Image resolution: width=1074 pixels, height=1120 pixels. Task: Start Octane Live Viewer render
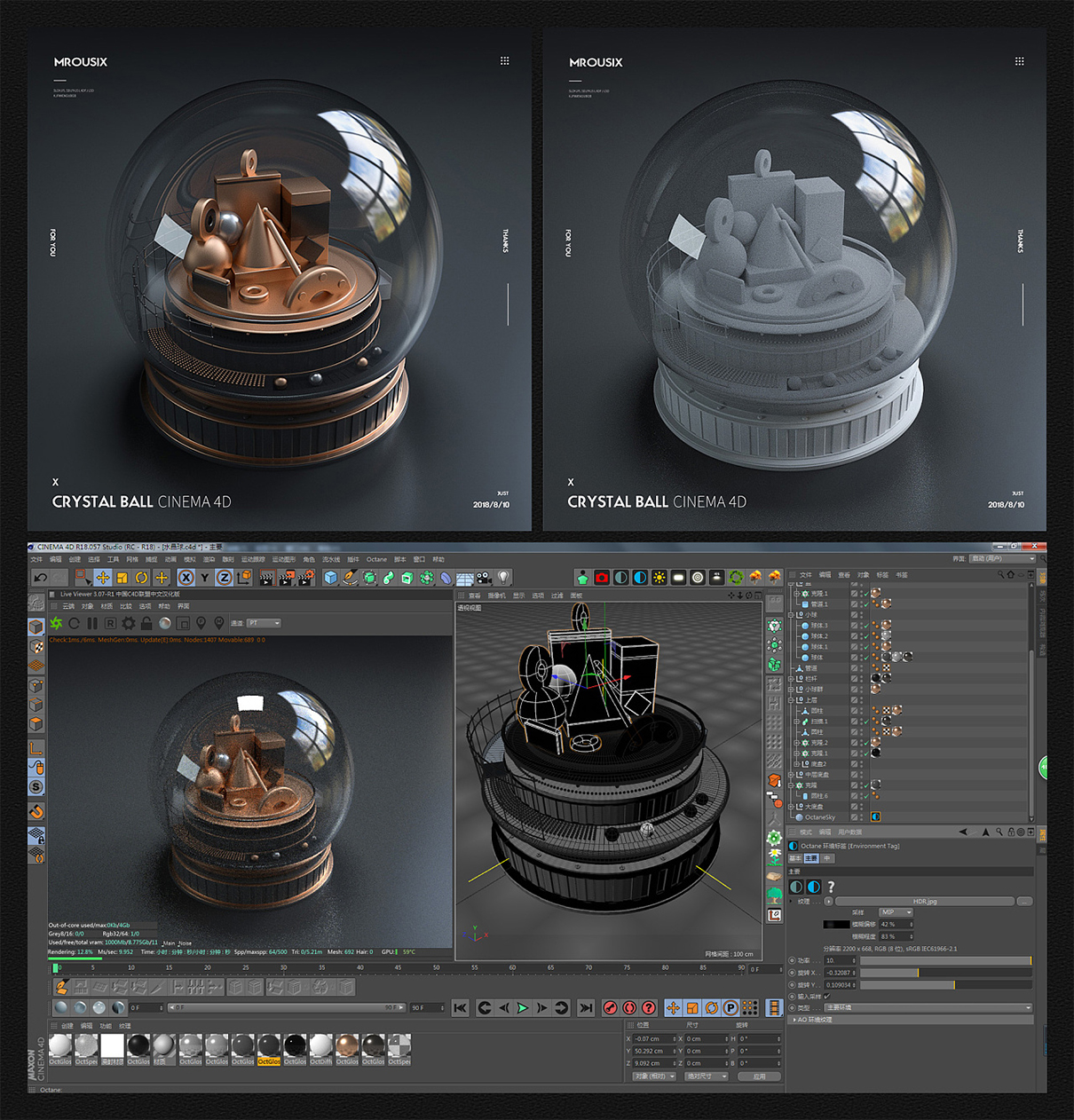point(56,623)
